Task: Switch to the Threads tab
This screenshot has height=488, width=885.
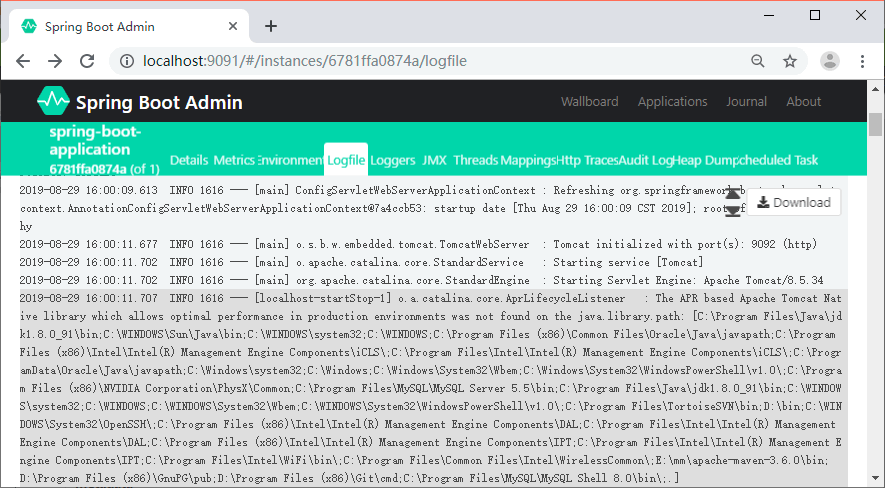Action: [x=476, y=160]
